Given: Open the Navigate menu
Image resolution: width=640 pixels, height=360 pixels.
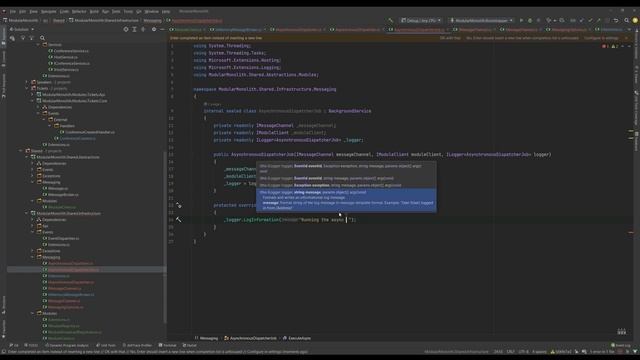Looking at the screenshot, I should 49,11.
